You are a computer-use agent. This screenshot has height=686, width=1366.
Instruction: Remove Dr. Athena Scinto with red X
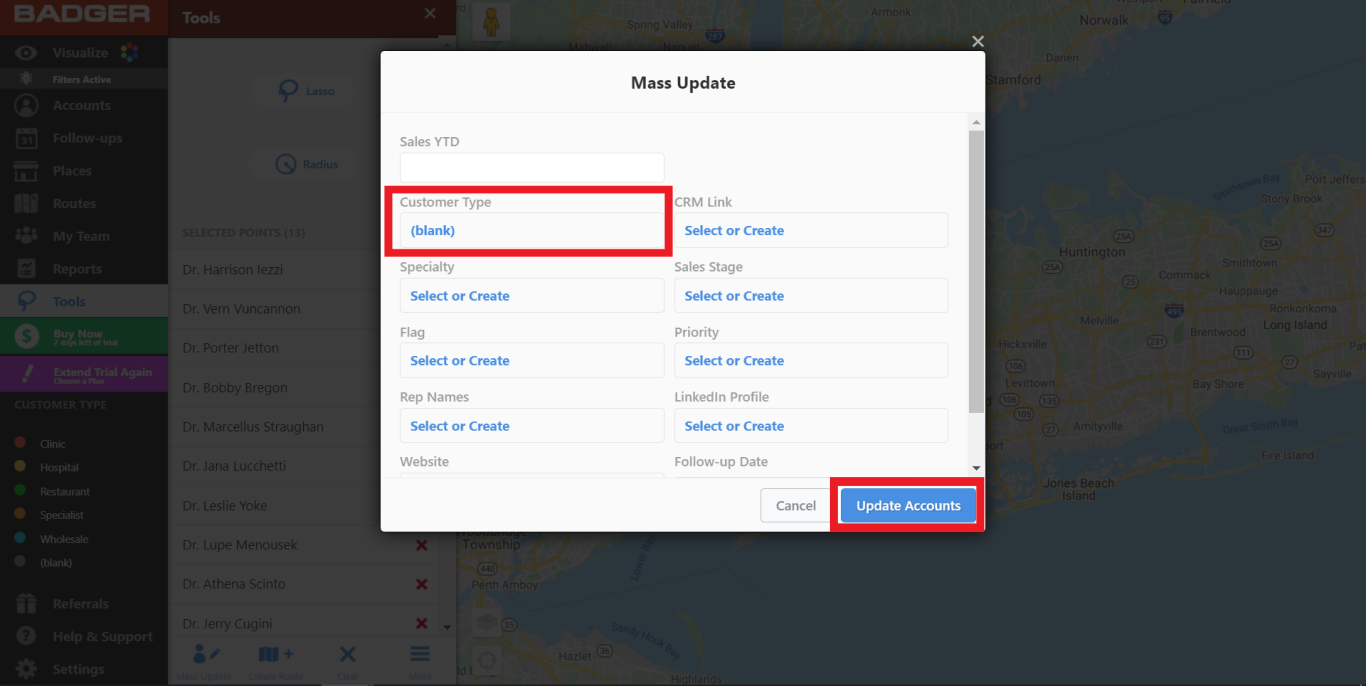tap(421, 584)
